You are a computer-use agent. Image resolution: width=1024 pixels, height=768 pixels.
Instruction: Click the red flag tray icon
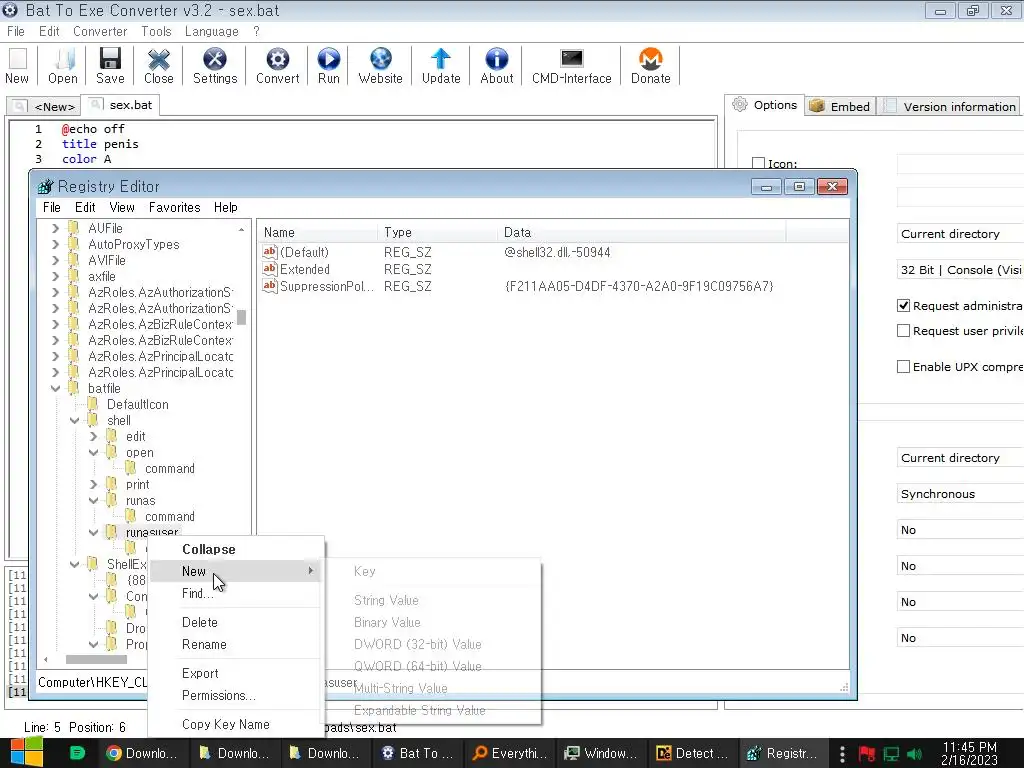867,754
